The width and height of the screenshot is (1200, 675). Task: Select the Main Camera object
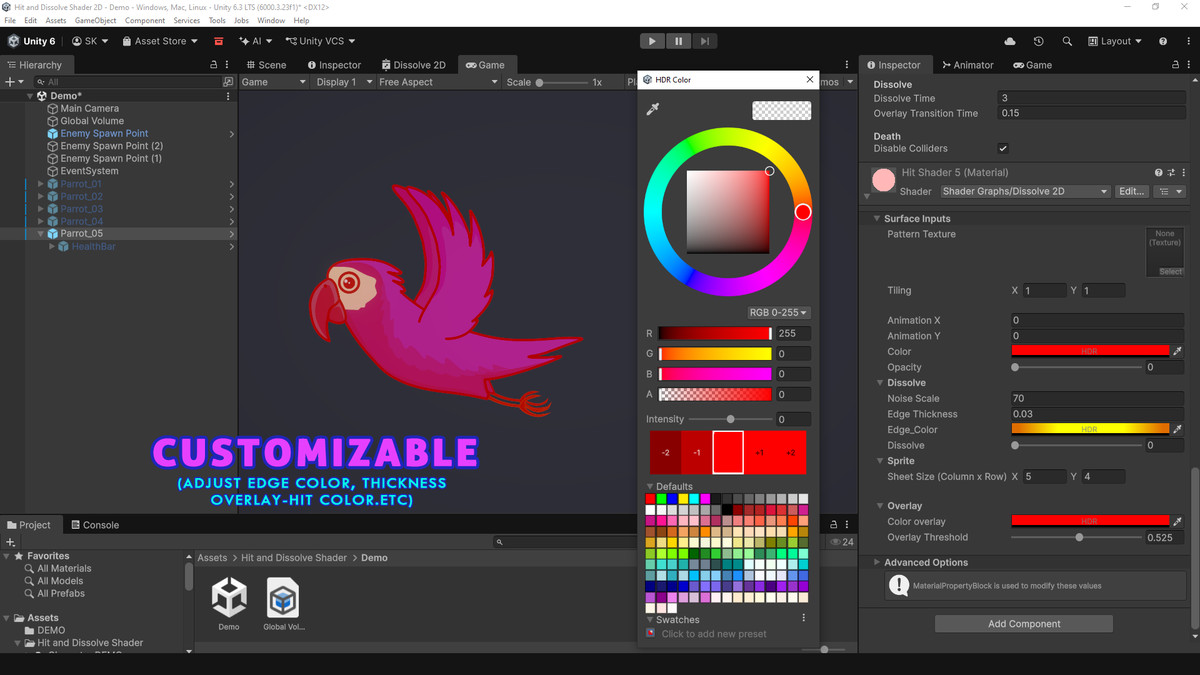click(89, 108)
